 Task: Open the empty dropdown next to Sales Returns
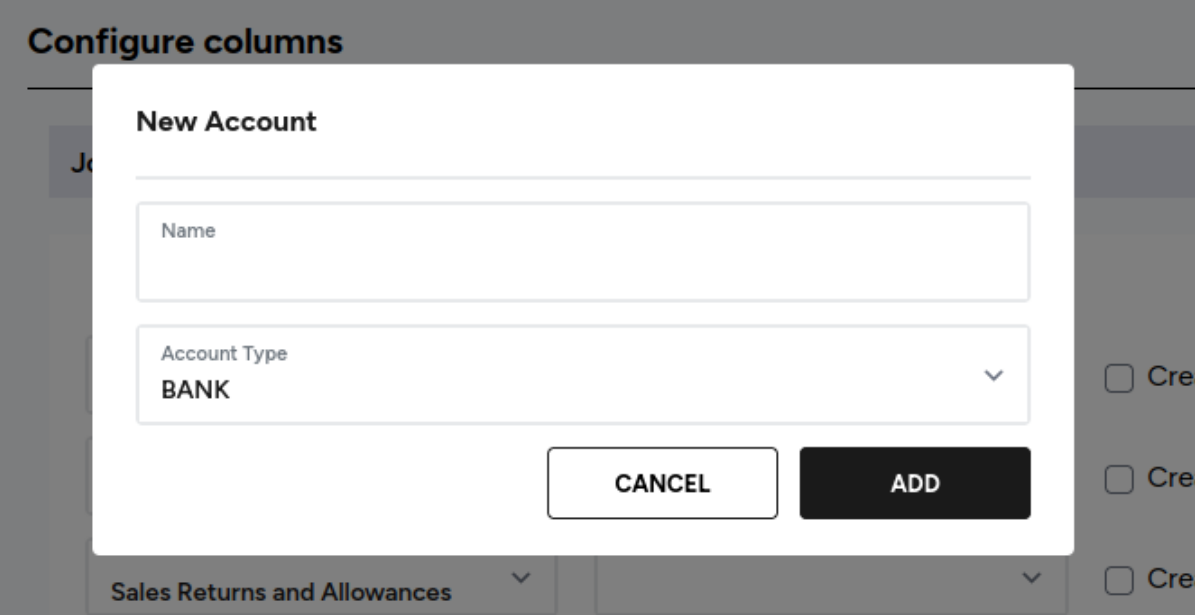pyautogui.click(x=831, y=585)
